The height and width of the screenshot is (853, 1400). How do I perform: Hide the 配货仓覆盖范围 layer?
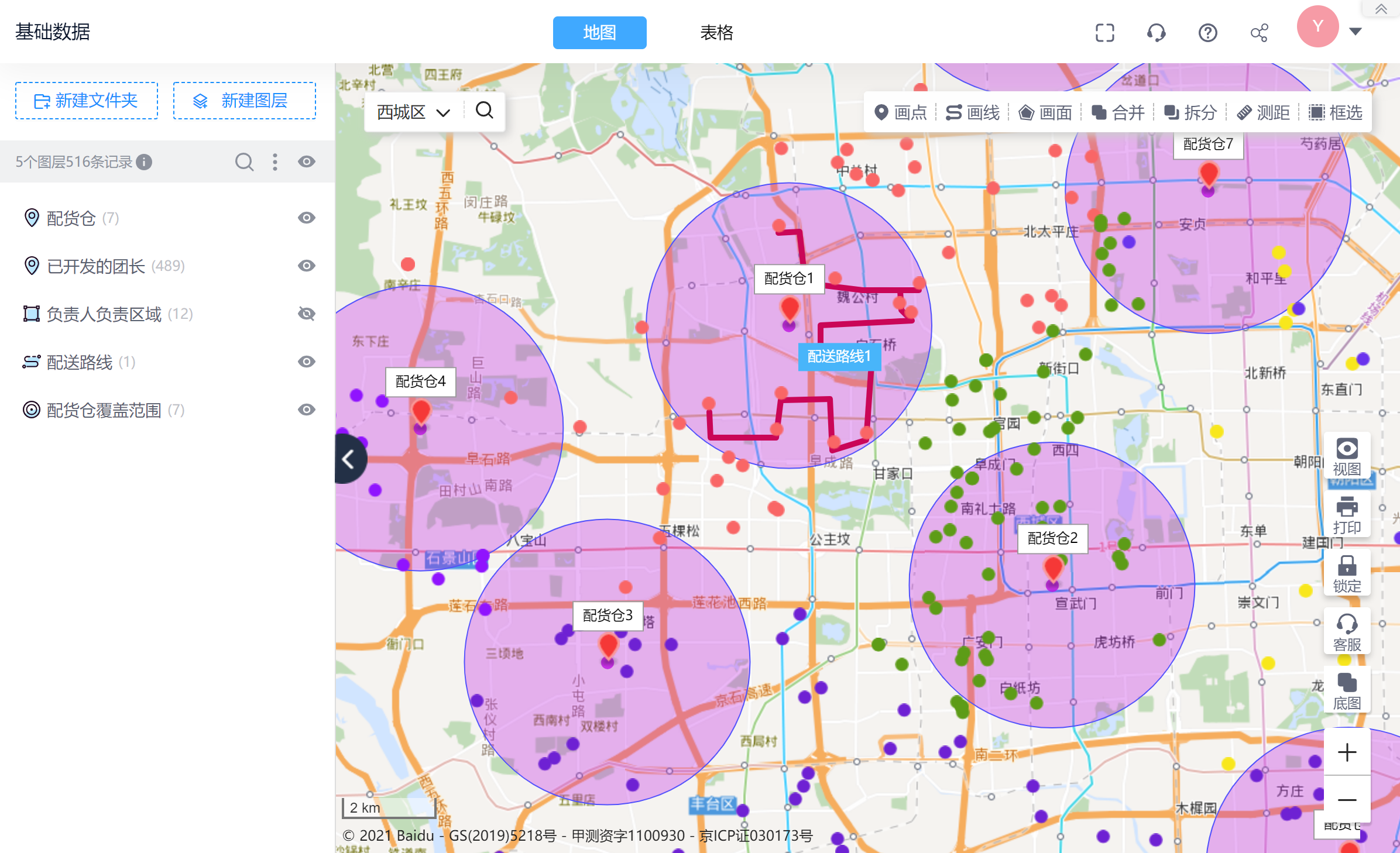pyautogui.click(x=307, y=410)
